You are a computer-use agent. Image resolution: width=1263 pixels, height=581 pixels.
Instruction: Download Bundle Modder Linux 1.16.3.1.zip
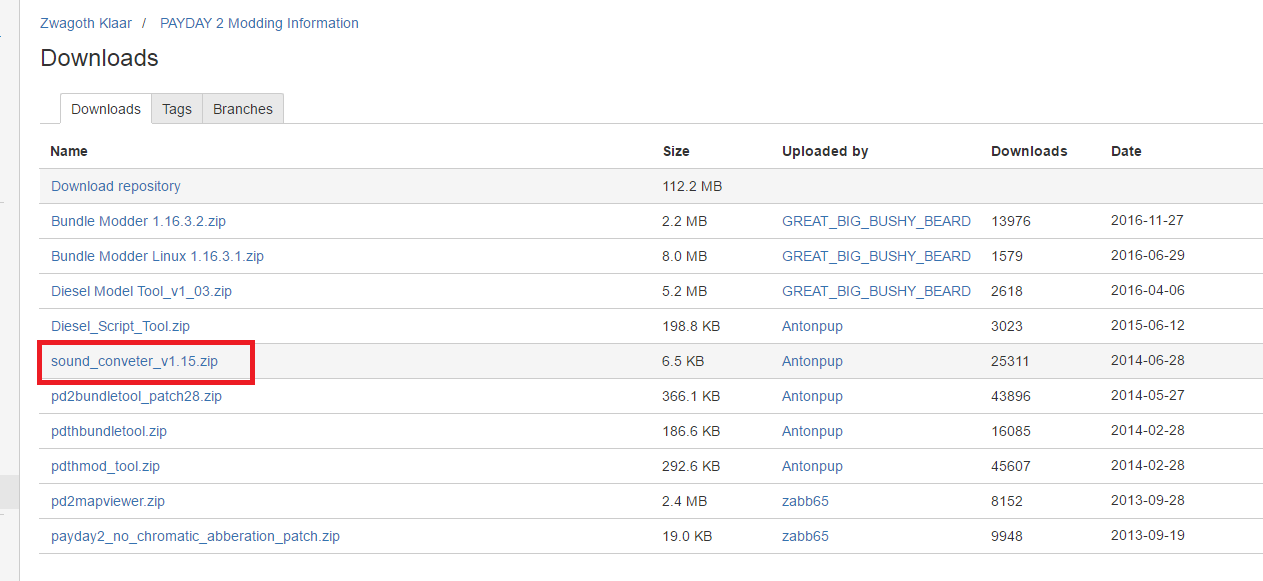click(x=157, y=256)
